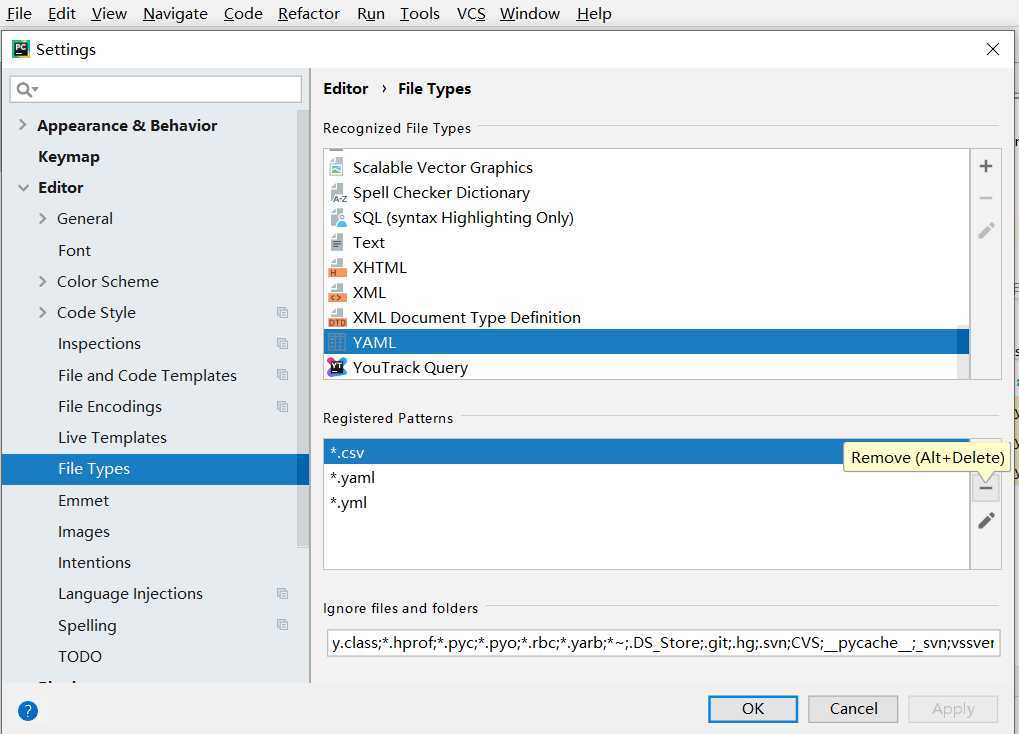Click the XML DTD file type icon

[x=337, y=318]
